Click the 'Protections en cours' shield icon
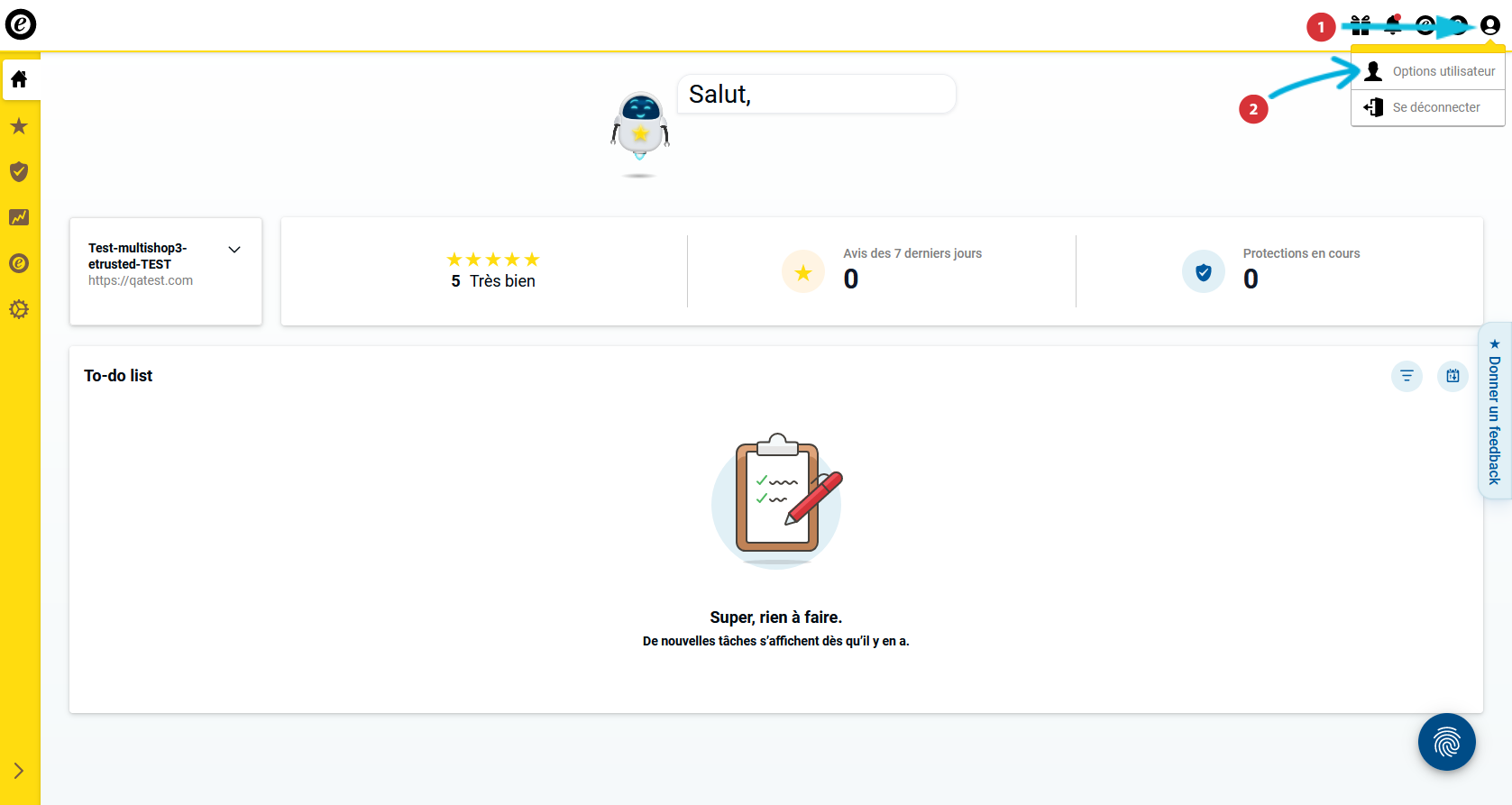This screenshot has height=805, width=1512. [x=1204, y=272]
